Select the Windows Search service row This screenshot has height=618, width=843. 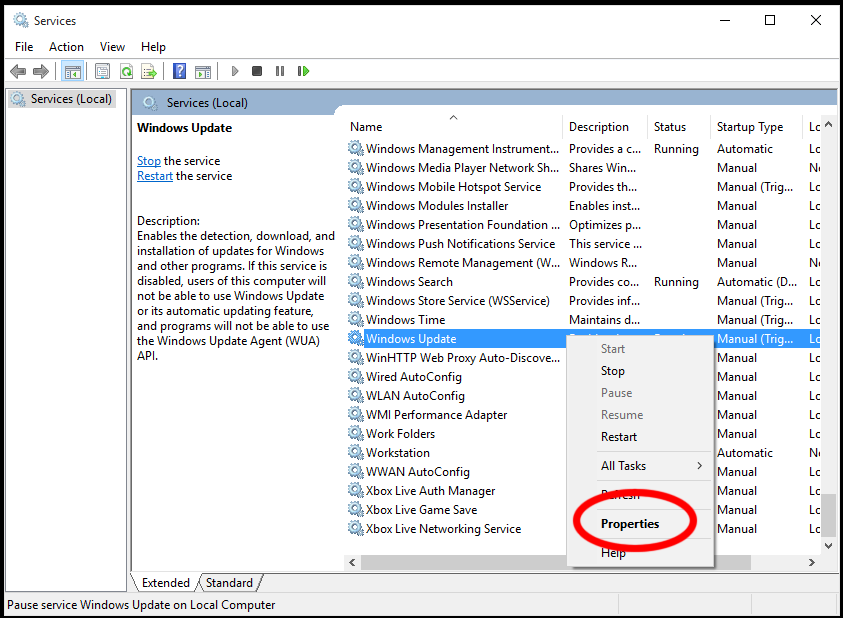(x=409, y=282)
